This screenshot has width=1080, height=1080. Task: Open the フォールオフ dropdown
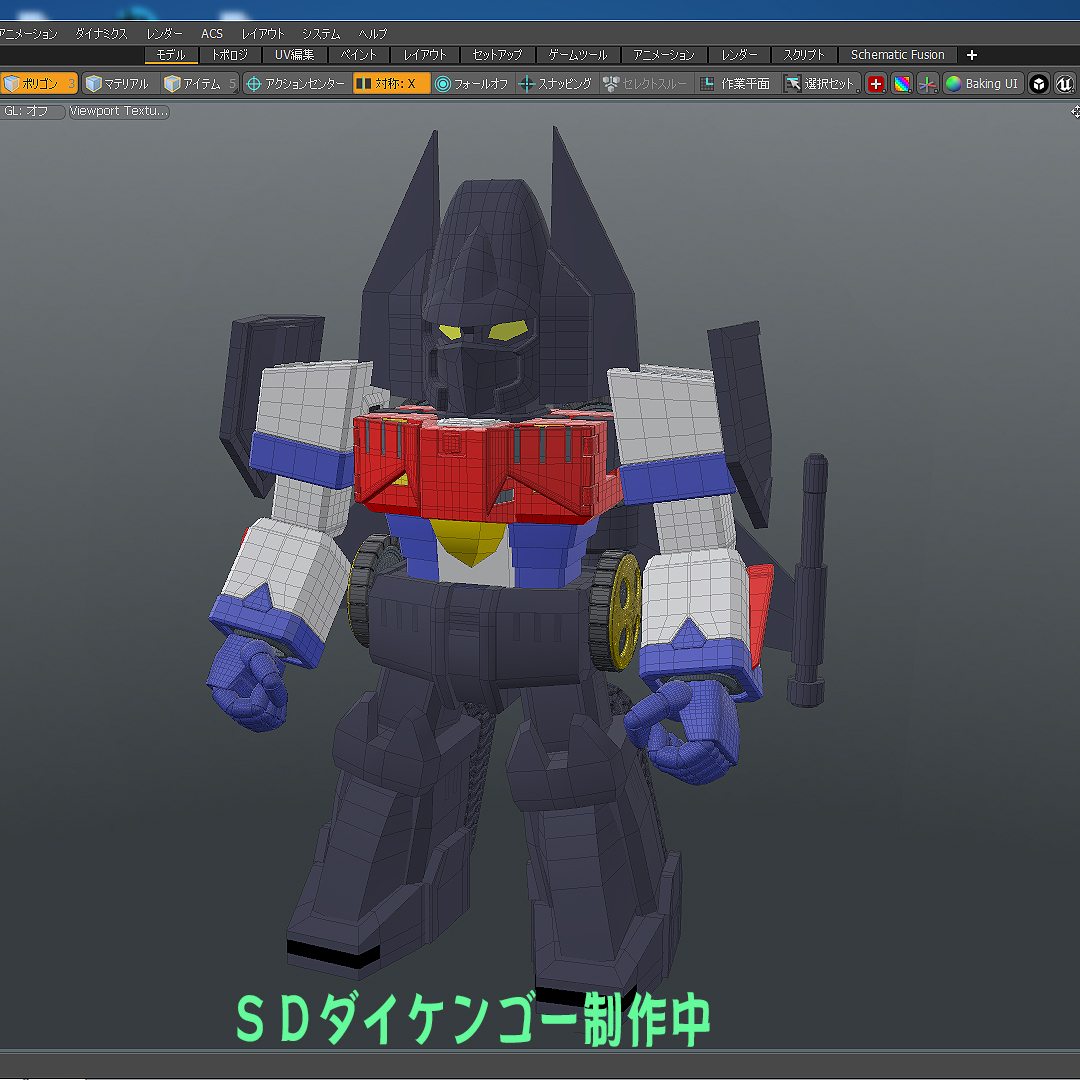coord(473,83)
